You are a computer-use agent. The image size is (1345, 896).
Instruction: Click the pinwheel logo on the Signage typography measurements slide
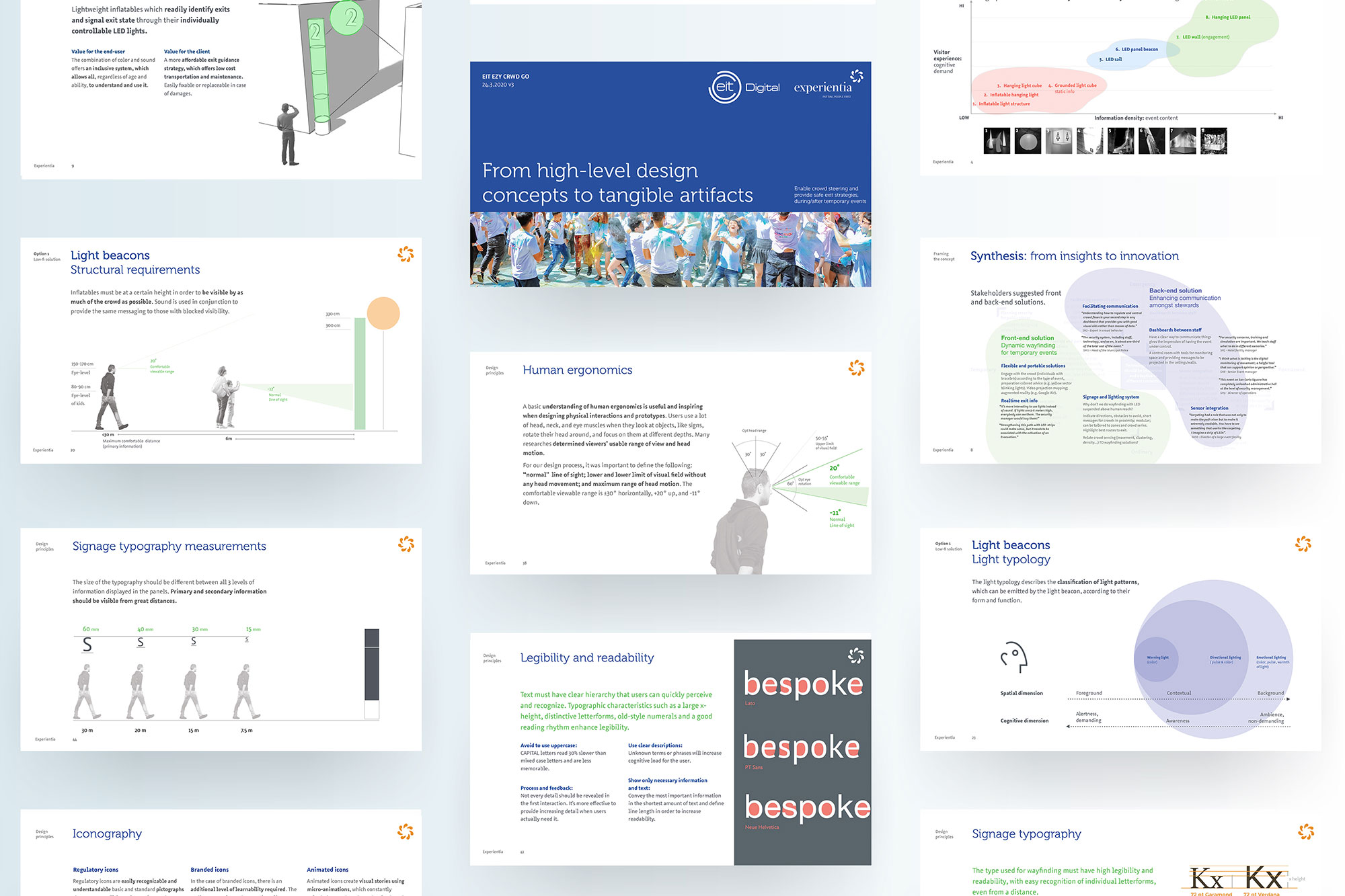[406, 544]
